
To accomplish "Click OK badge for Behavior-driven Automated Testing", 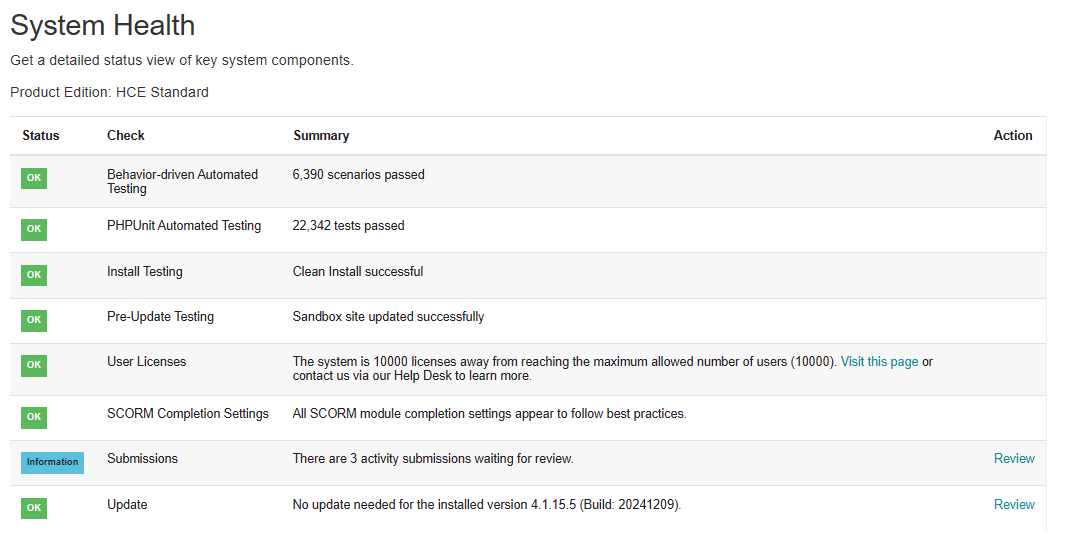I will click(34, 178).
